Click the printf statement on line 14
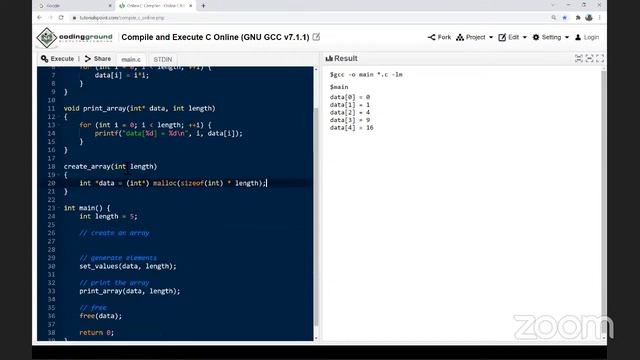 pos(168,133)
